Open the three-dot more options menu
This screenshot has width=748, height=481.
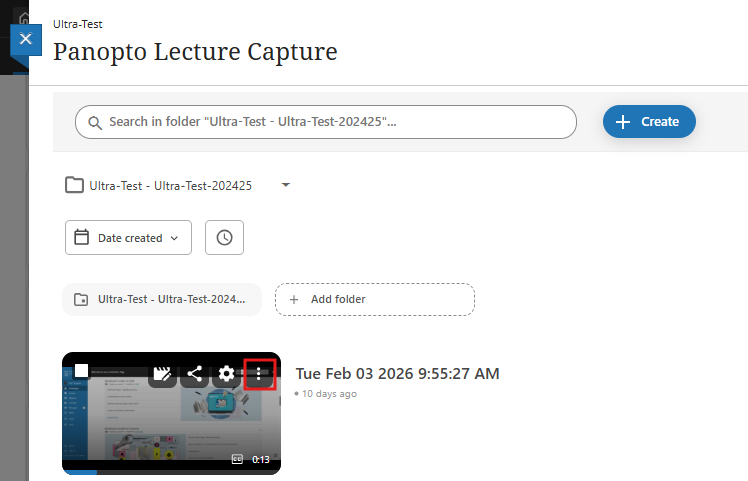click(259, 374)
